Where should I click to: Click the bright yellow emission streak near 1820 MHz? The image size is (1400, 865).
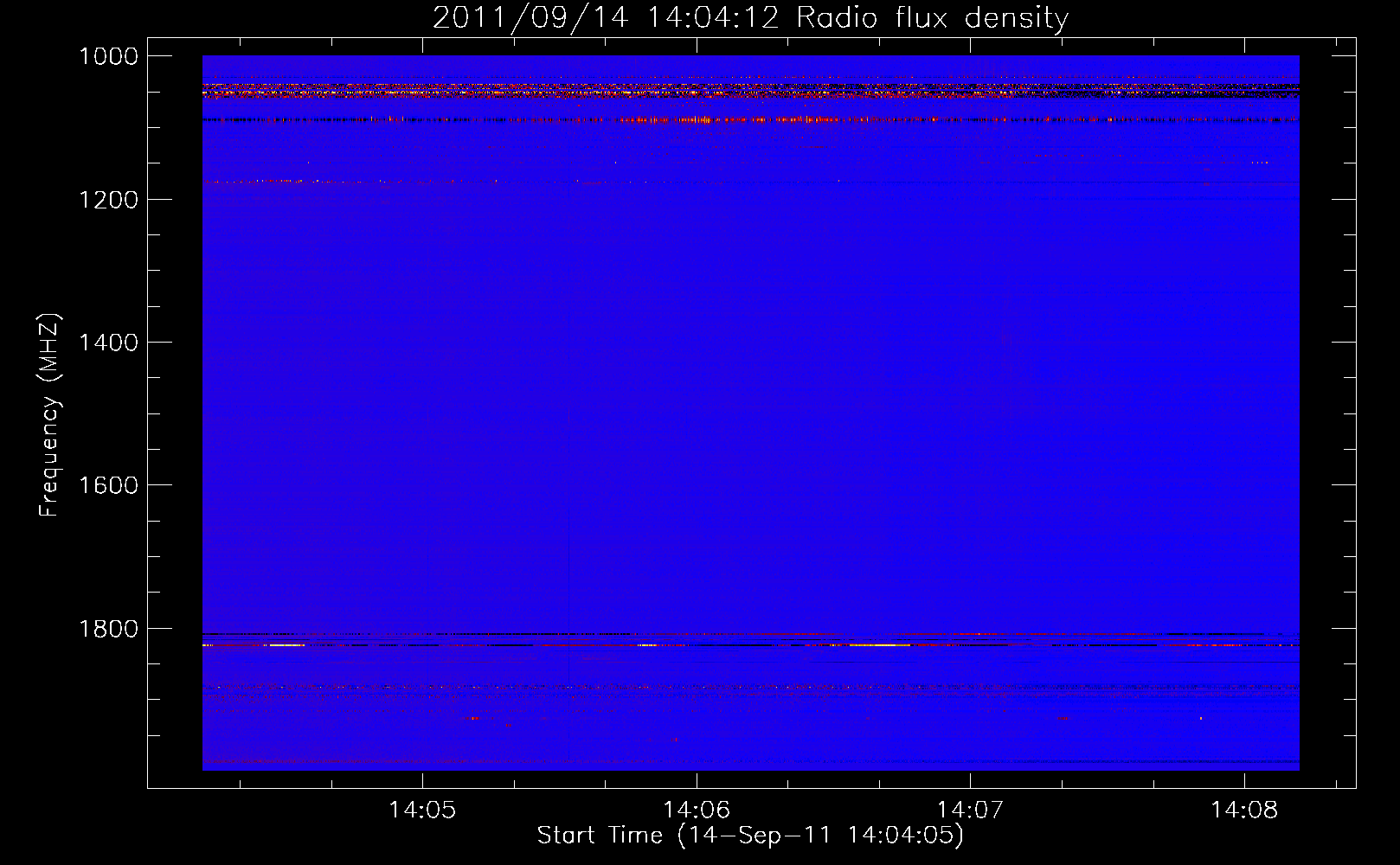(878, 645)
